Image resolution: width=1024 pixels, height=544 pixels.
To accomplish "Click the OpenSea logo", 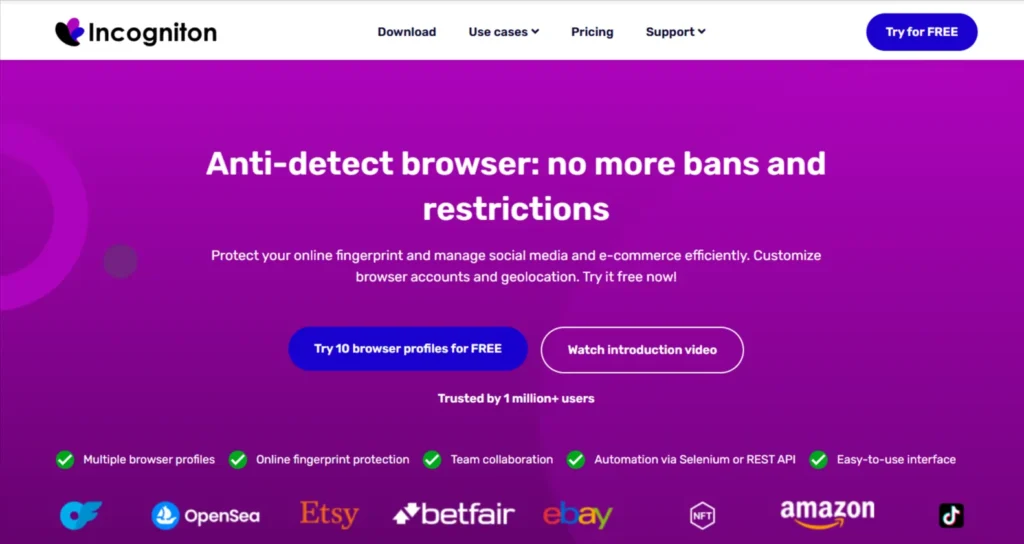I will [206, 516].
